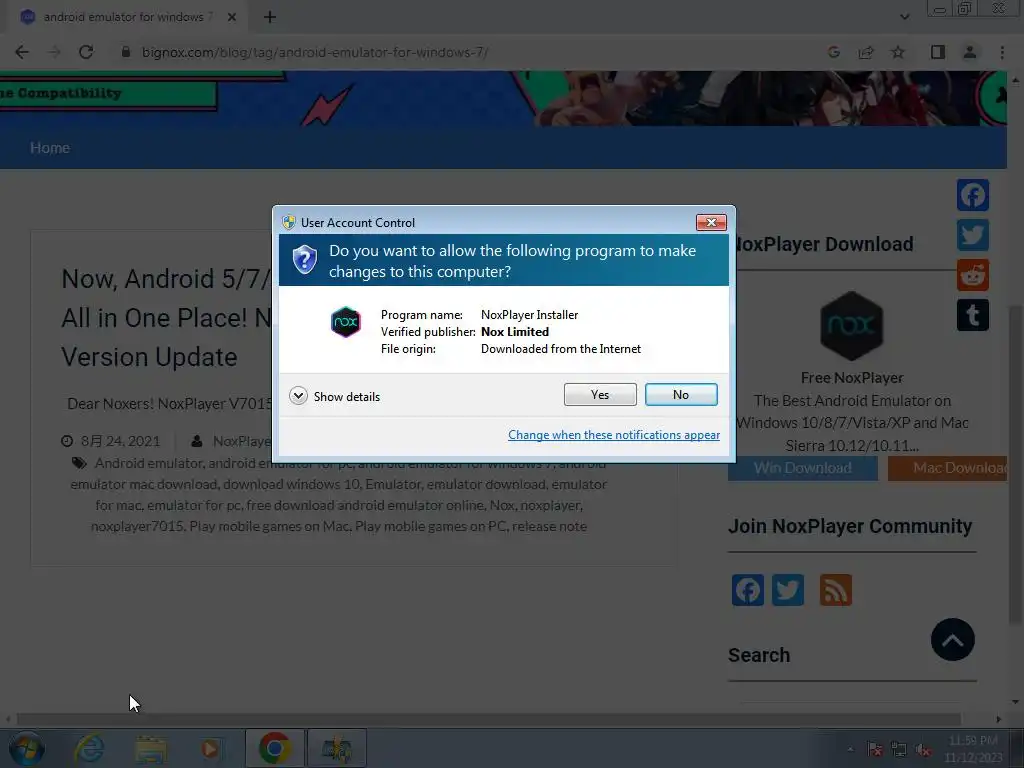The image size is (1024, 768).
Task: Open the NoxPlayer Community Twitter icon
Action: point(788,590)
